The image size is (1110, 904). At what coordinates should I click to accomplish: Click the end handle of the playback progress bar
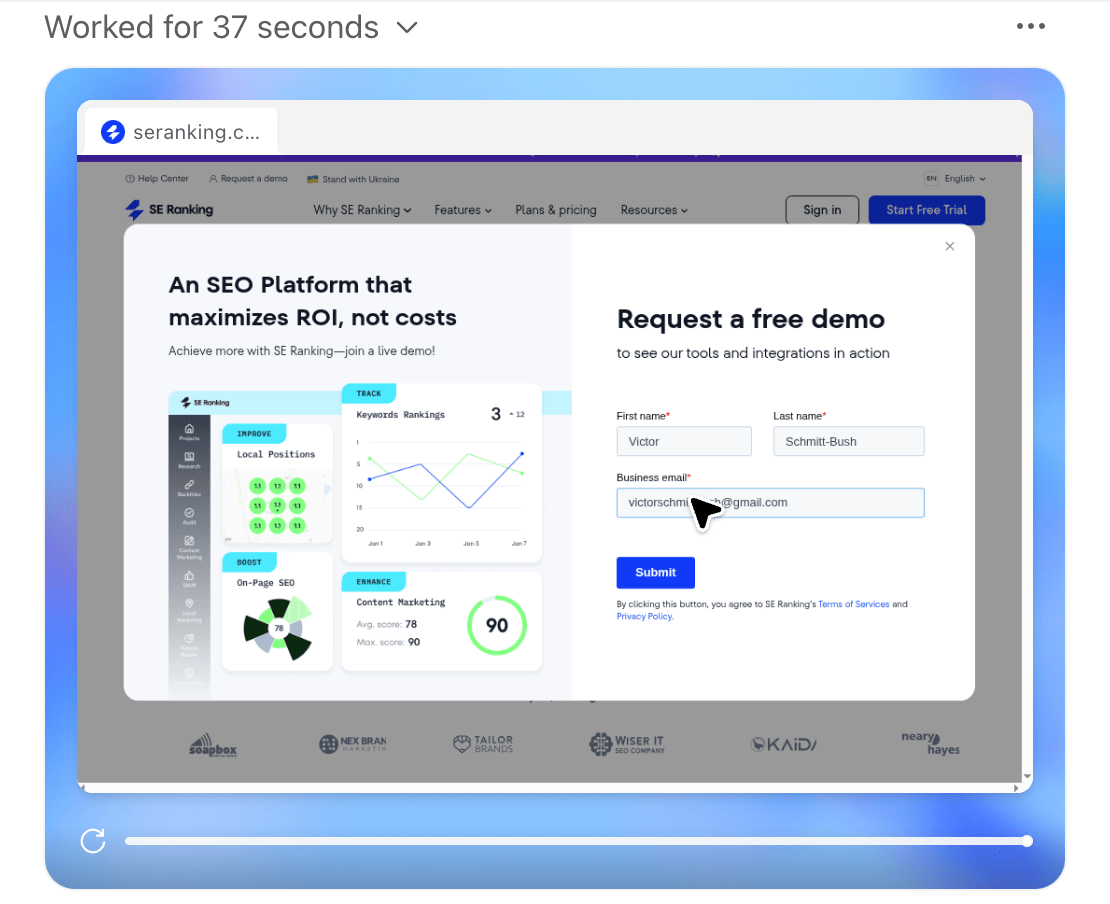tap(1027, 841)
